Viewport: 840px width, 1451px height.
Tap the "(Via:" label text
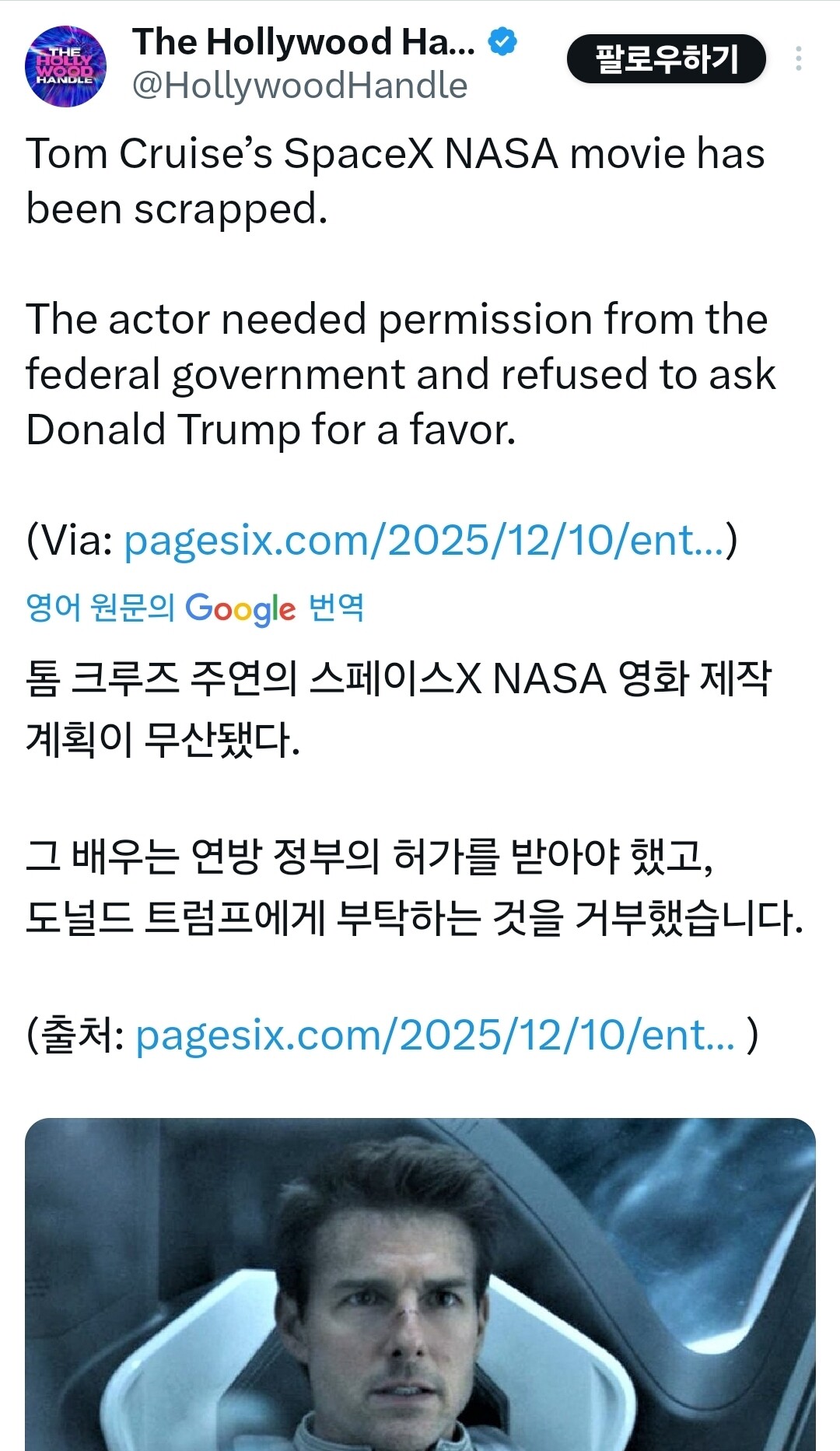[70, 540]
